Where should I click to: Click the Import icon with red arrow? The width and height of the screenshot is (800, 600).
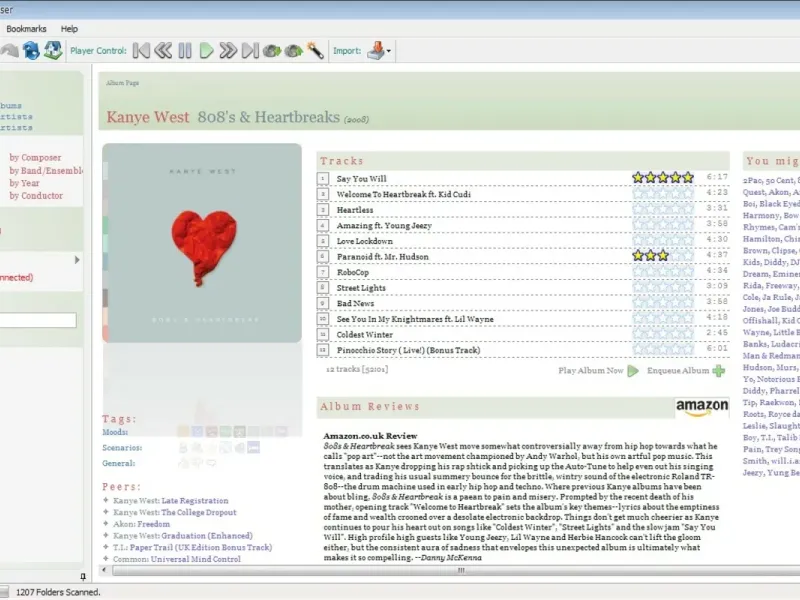tap(377, 51)
